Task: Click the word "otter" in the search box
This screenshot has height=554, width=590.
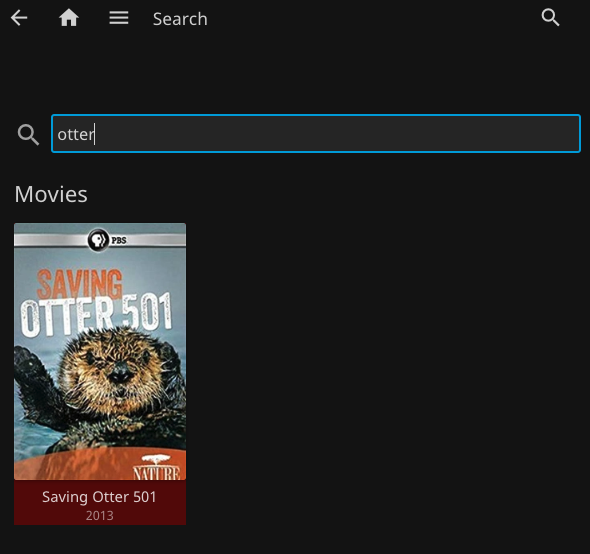Action: (75, 134)
